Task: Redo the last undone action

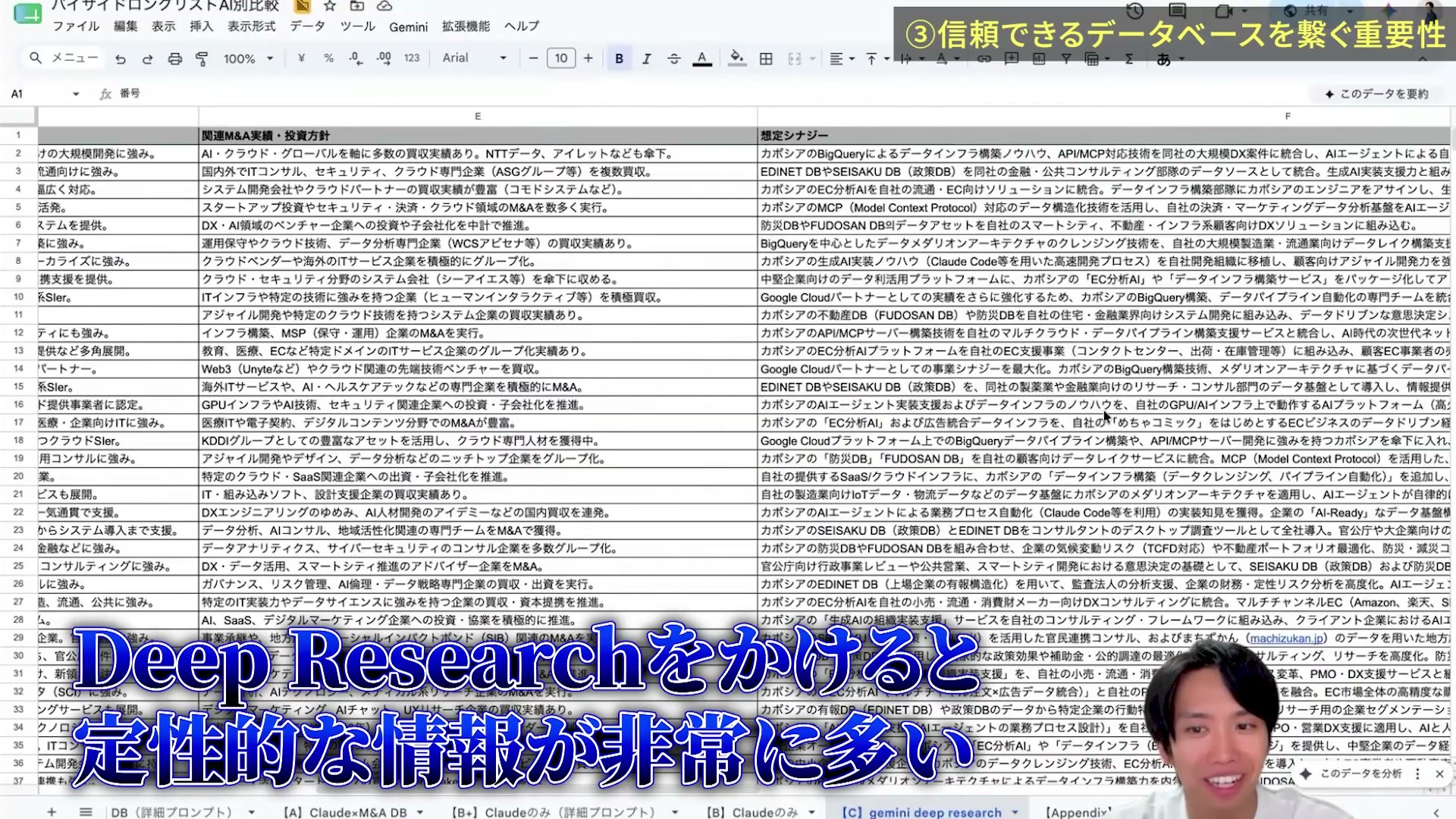Action: [x=148, y=58]
